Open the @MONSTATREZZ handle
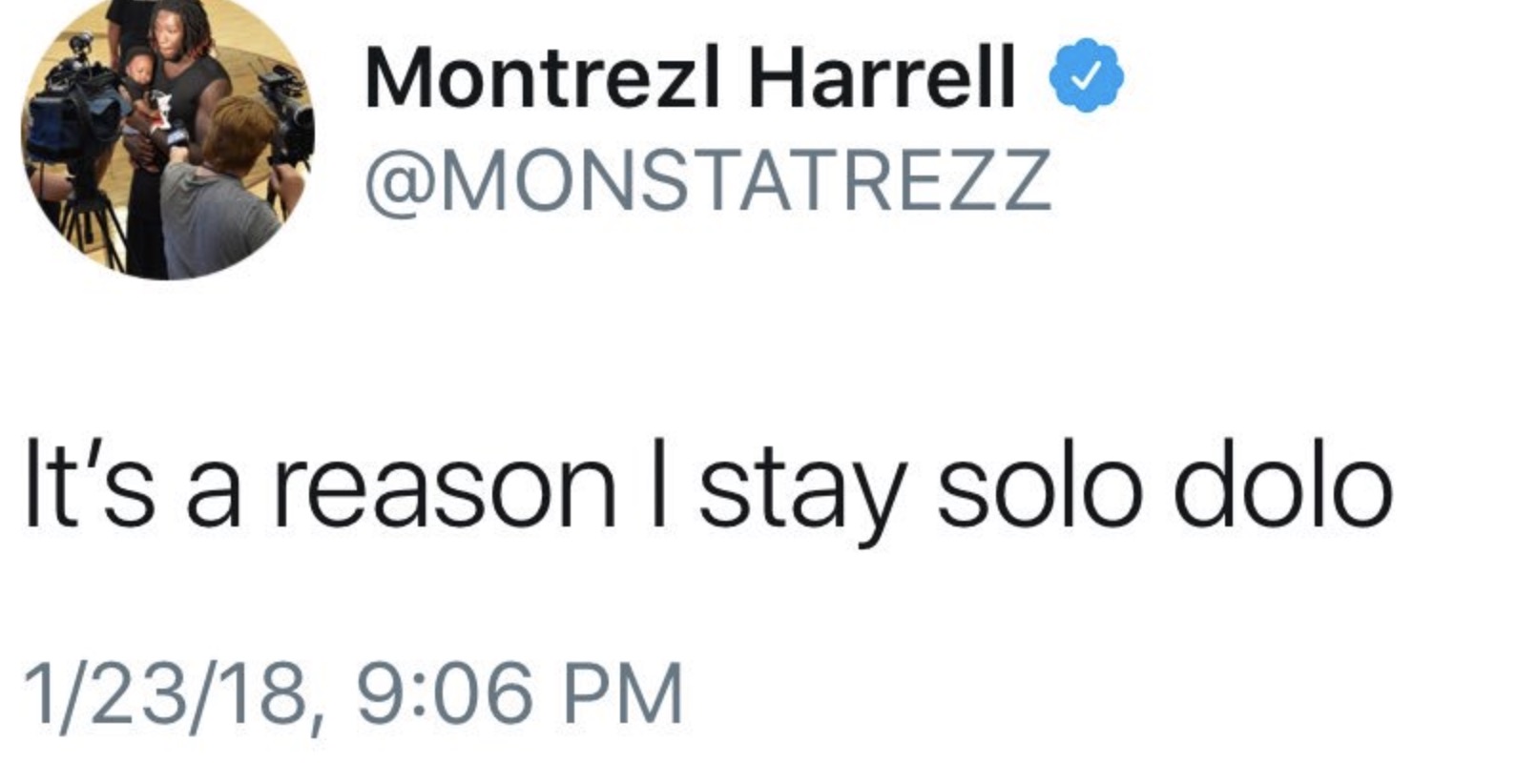Viewport: 1538px width, 784px height. point(707,178)
